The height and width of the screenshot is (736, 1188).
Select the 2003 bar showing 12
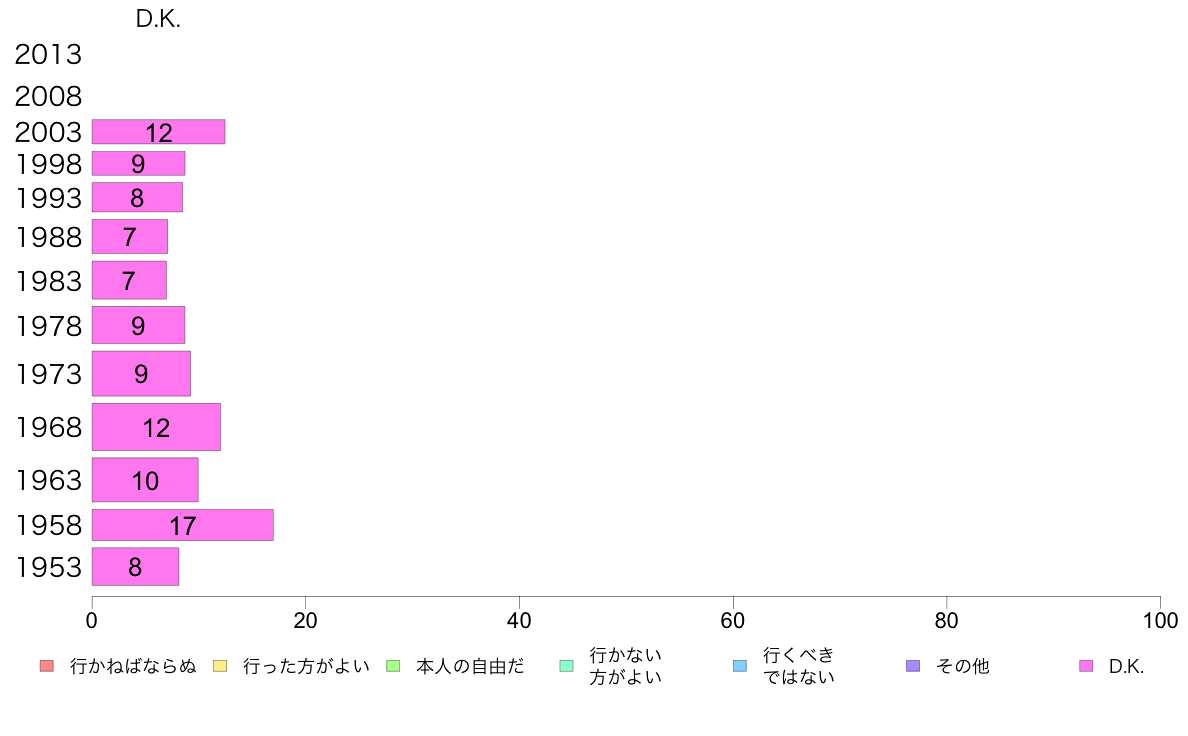point(158,132)
